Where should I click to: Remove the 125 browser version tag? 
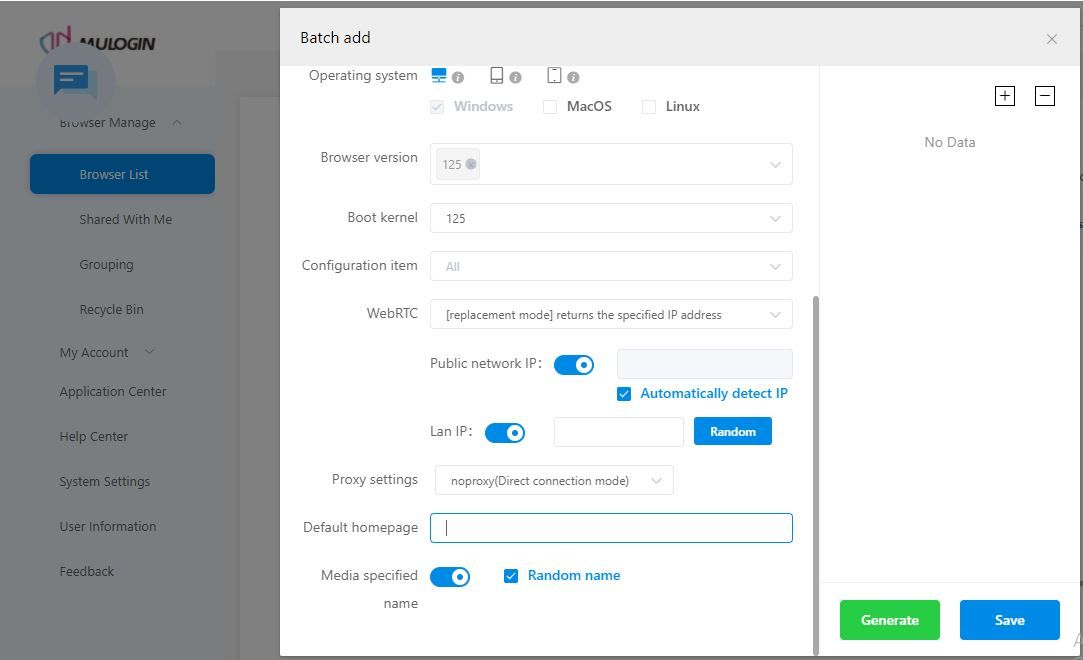(x=471, y=164)
